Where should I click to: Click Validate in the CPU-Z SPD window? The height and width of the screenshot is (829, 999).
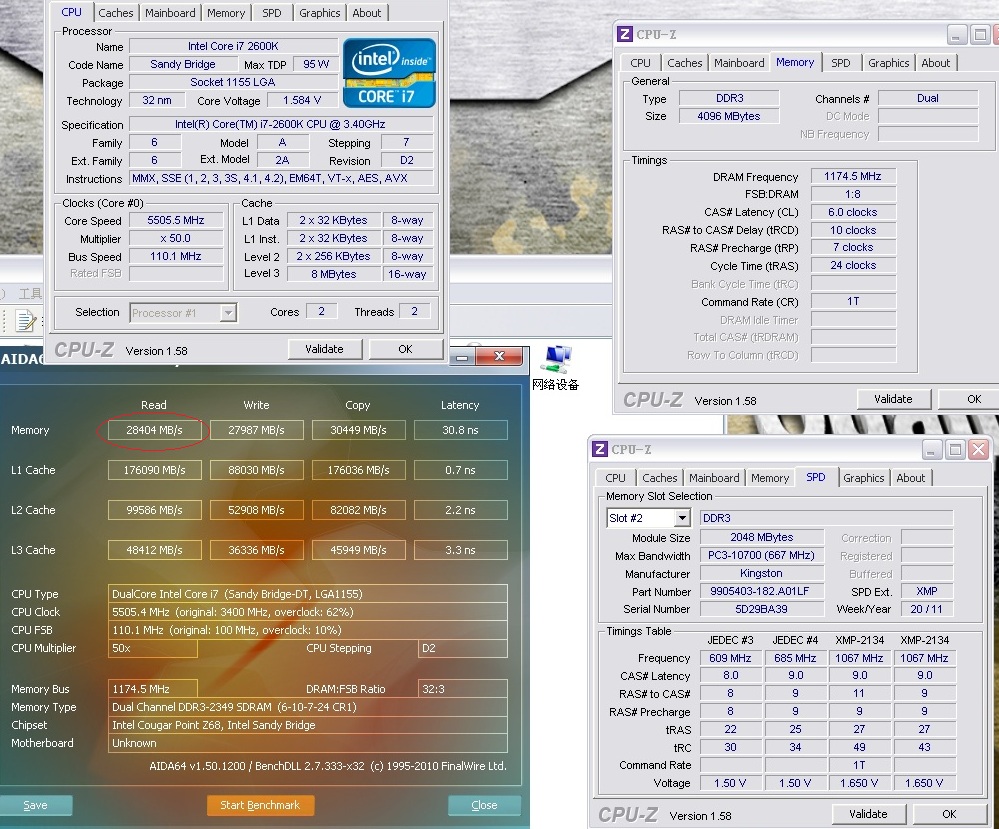pyautogui.click(x=868, y=814)
